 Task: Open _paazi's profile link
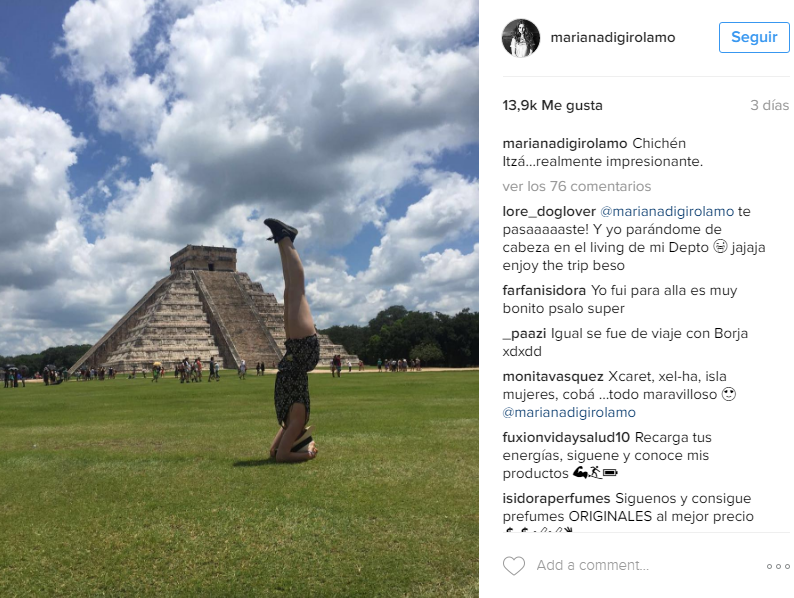pos(524,334)
